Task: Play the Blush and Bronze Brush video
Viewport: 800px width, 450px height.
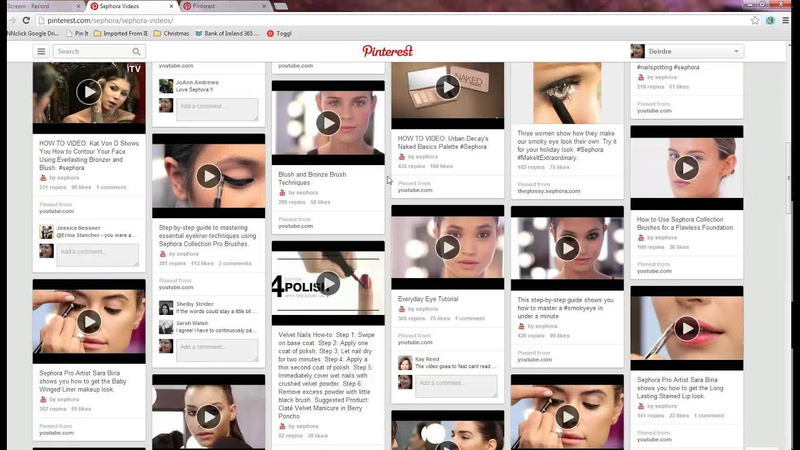Action: click(328, 122)
